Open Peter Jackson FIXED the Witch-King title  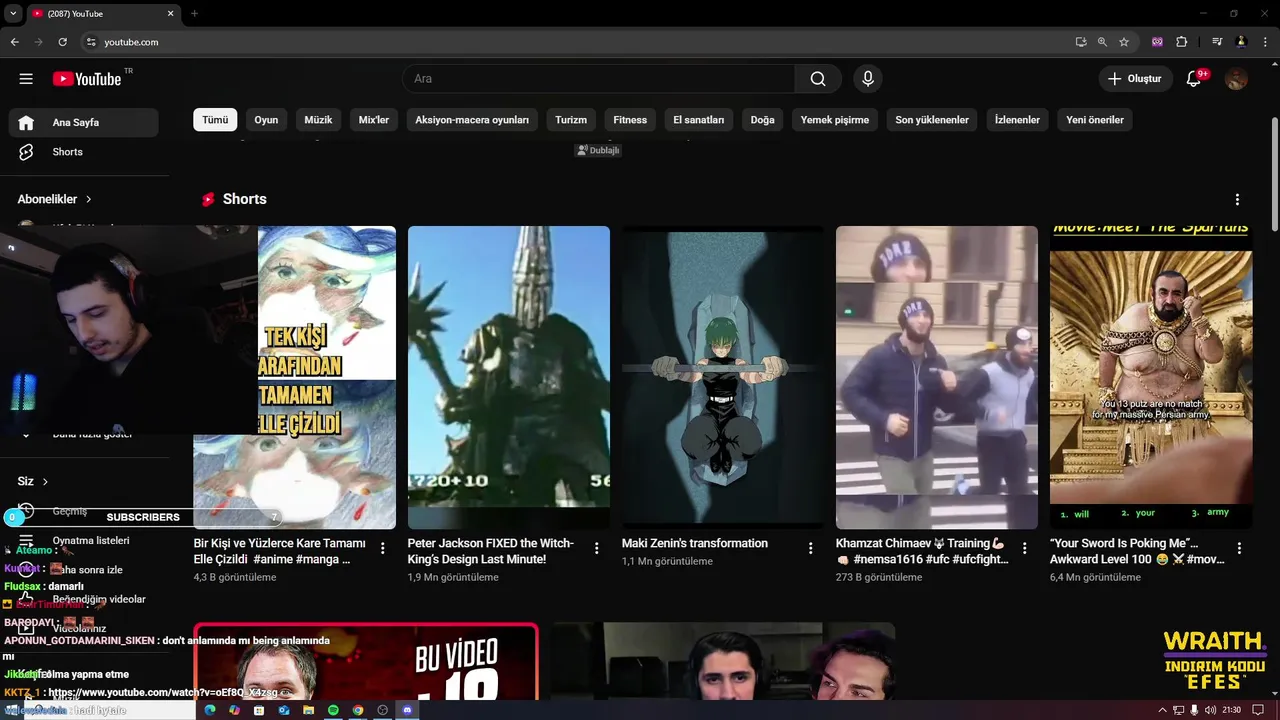click(491, 551)
